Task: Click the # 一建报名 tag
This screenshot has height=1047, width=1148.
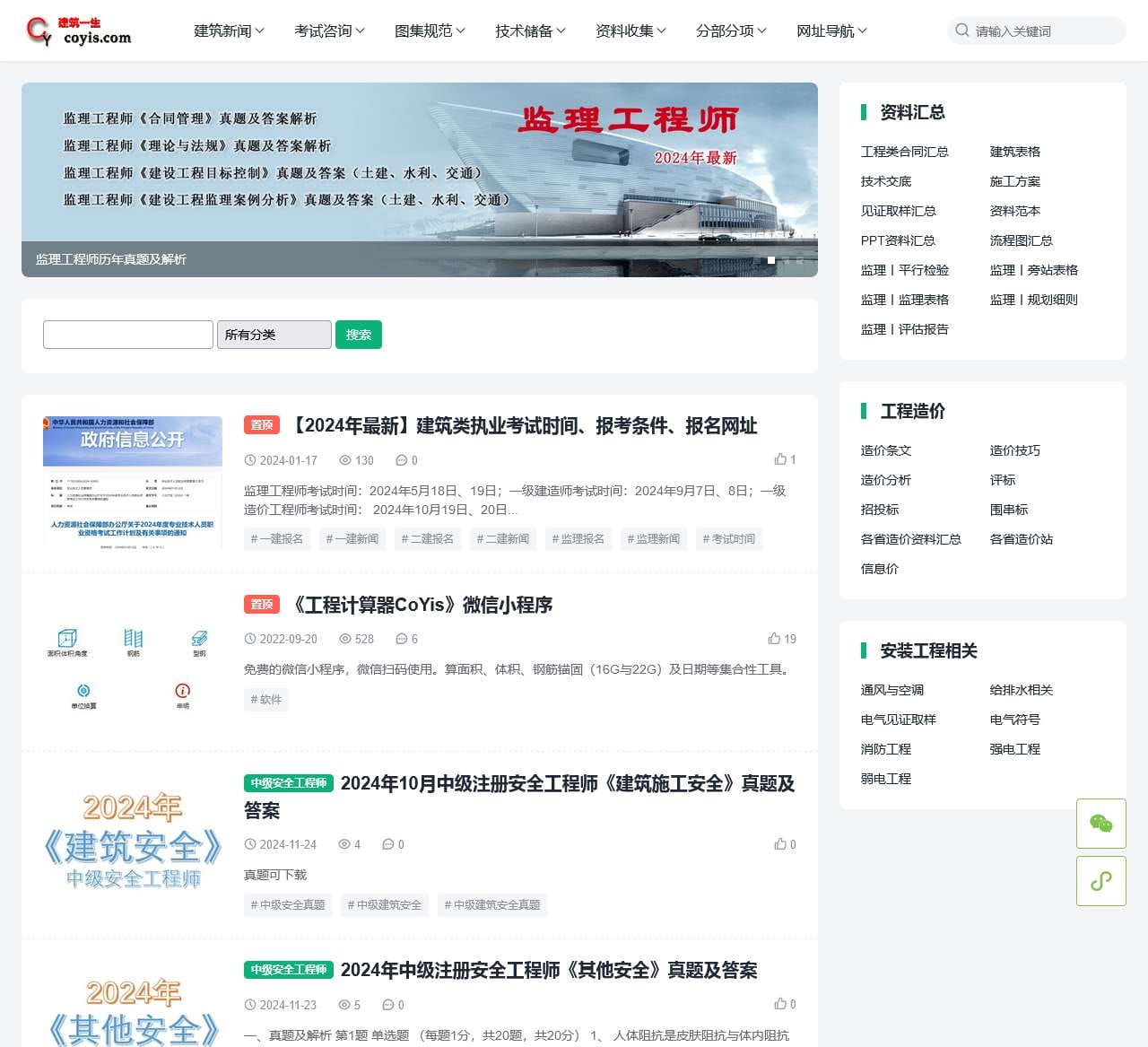Action: click(277, 539)
